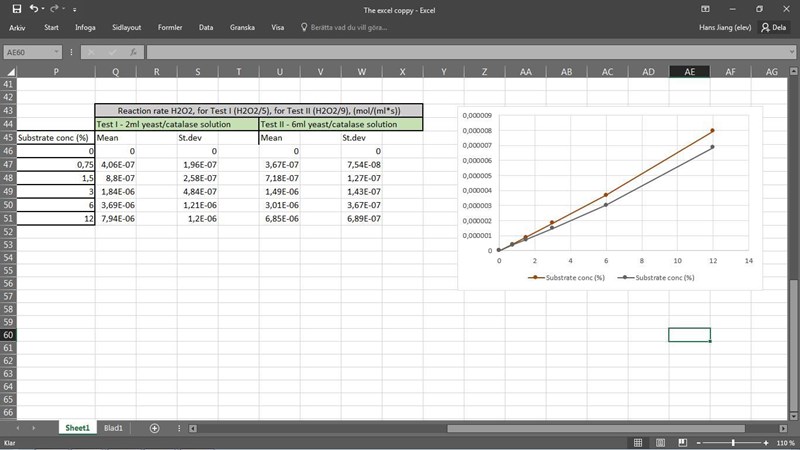Click the zoom slider handle
Viewport: 800px width, 450px height.
[x=733, y=442]
